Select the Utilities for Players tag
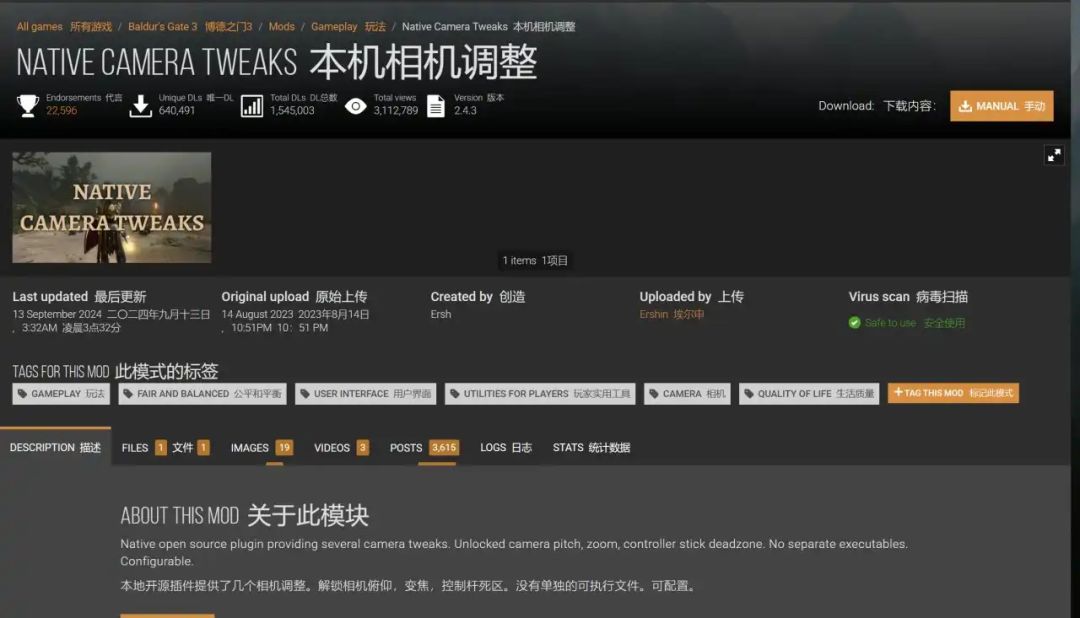This screenshot has width=1080, height=618. click(x=540, y=393)
